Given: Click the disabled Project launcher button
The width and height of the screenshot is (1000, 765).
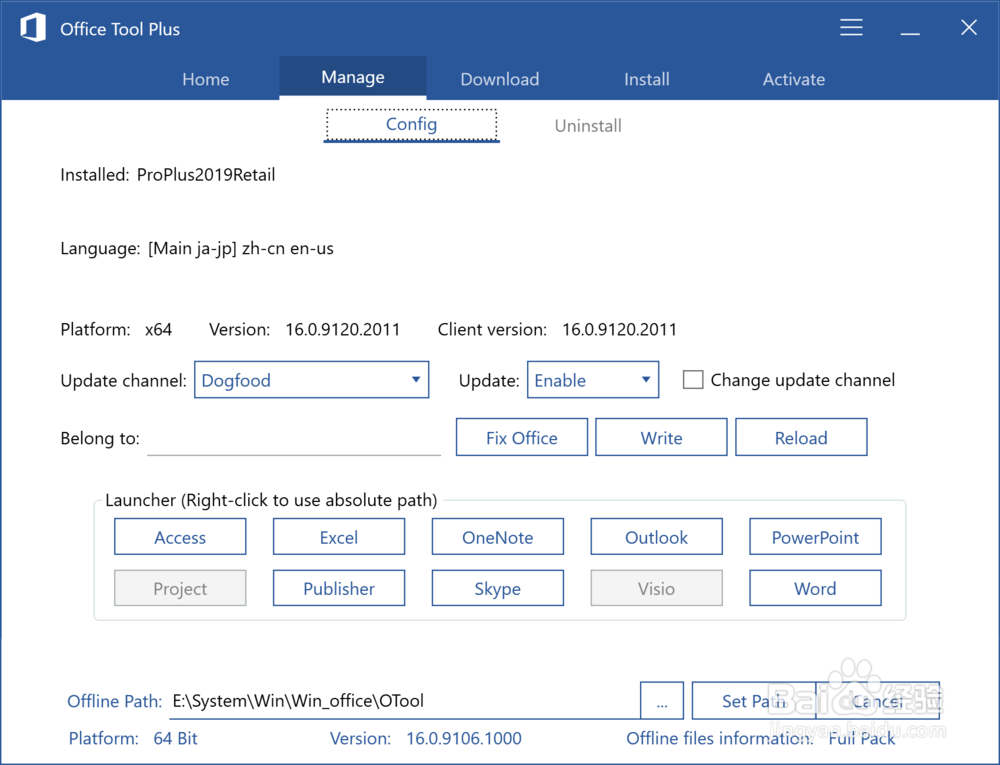Looking at the screenshot, I should 180,588.
